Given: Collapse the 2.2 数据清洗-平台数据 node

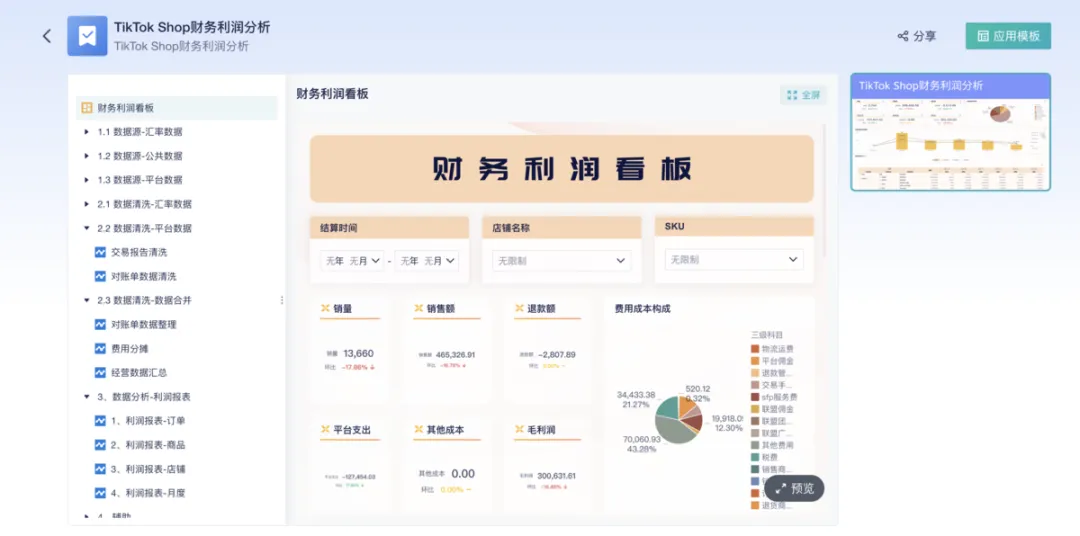Looking at the screenshot, I should pyautogui.click(x=87, y=228).
